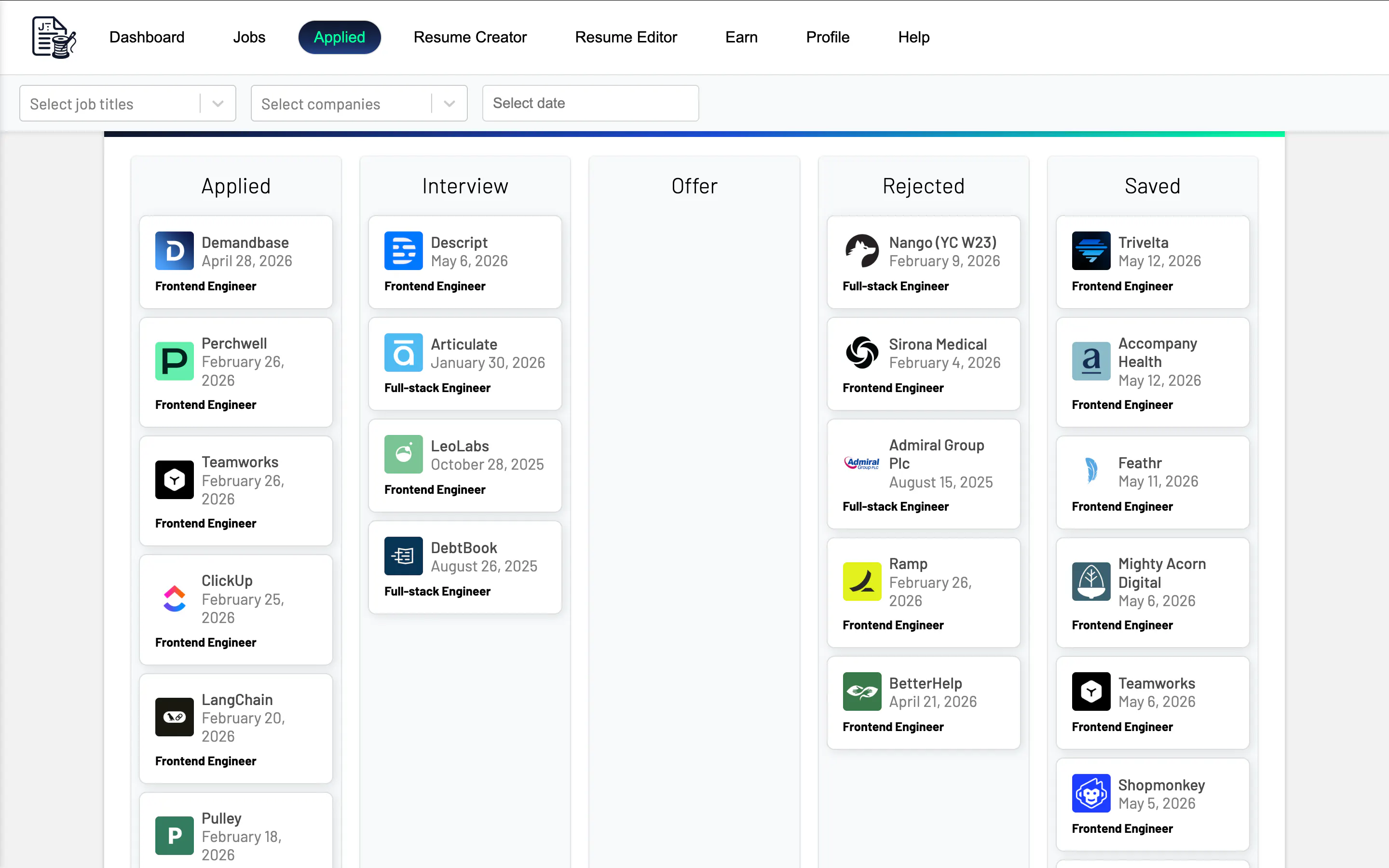1389x868 pixels.
Task: Click the ClickUp company logo
Action: 175,599
